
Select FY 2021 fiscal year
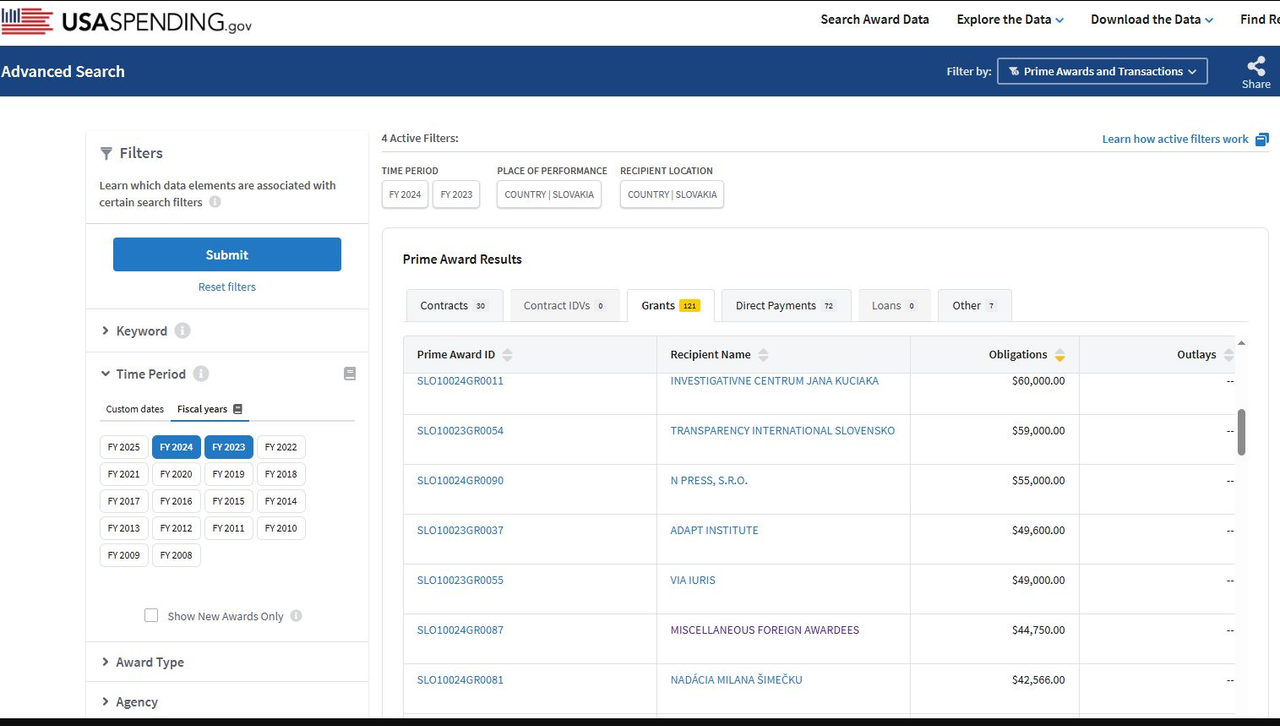[x=124, y=474]
